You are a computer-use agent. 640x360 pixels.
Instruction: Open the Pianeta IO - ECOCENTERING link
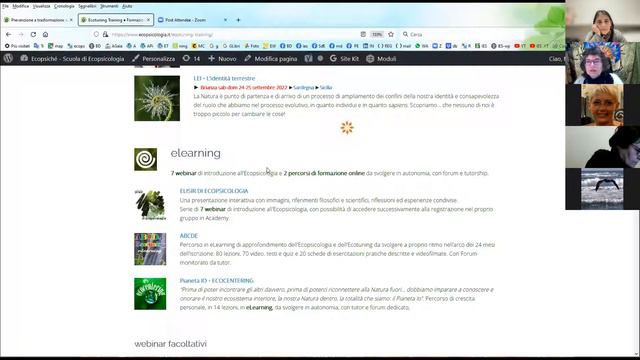pyautogui.click(x=217, y=281)
